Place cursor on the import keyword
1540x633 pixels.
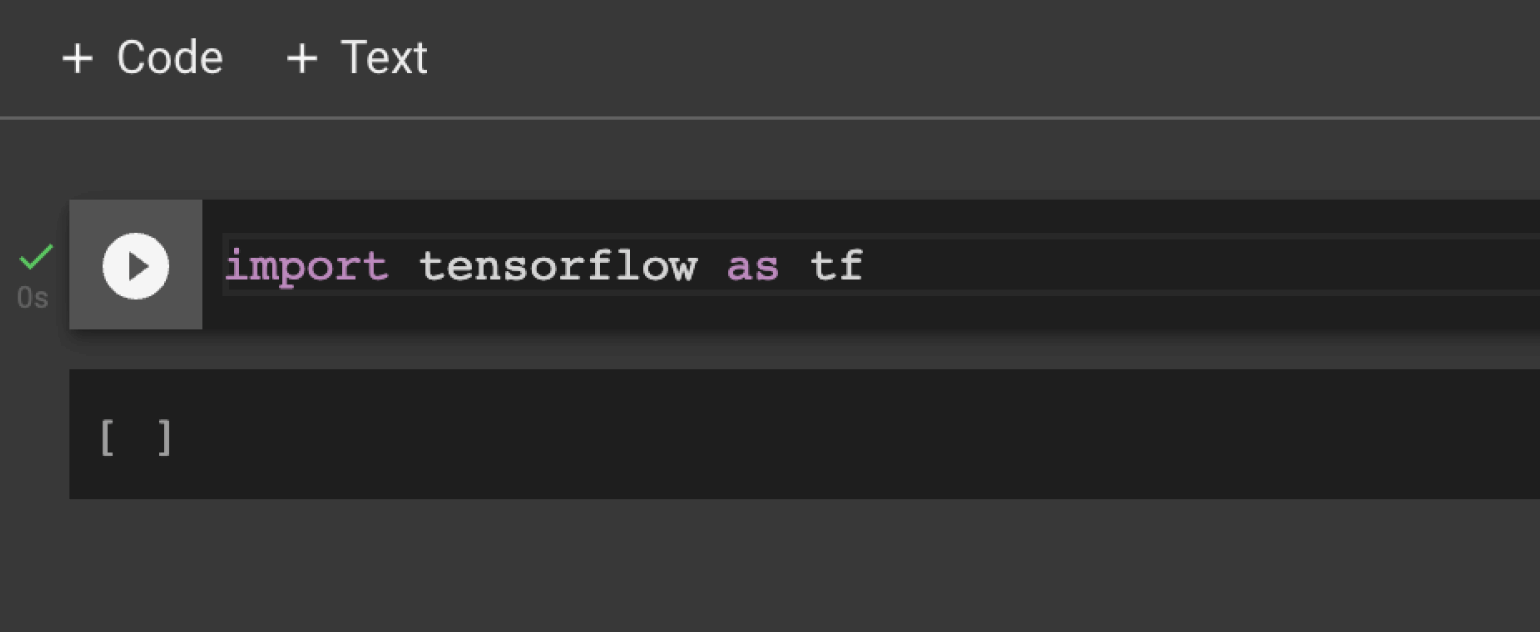pos(307,266)
